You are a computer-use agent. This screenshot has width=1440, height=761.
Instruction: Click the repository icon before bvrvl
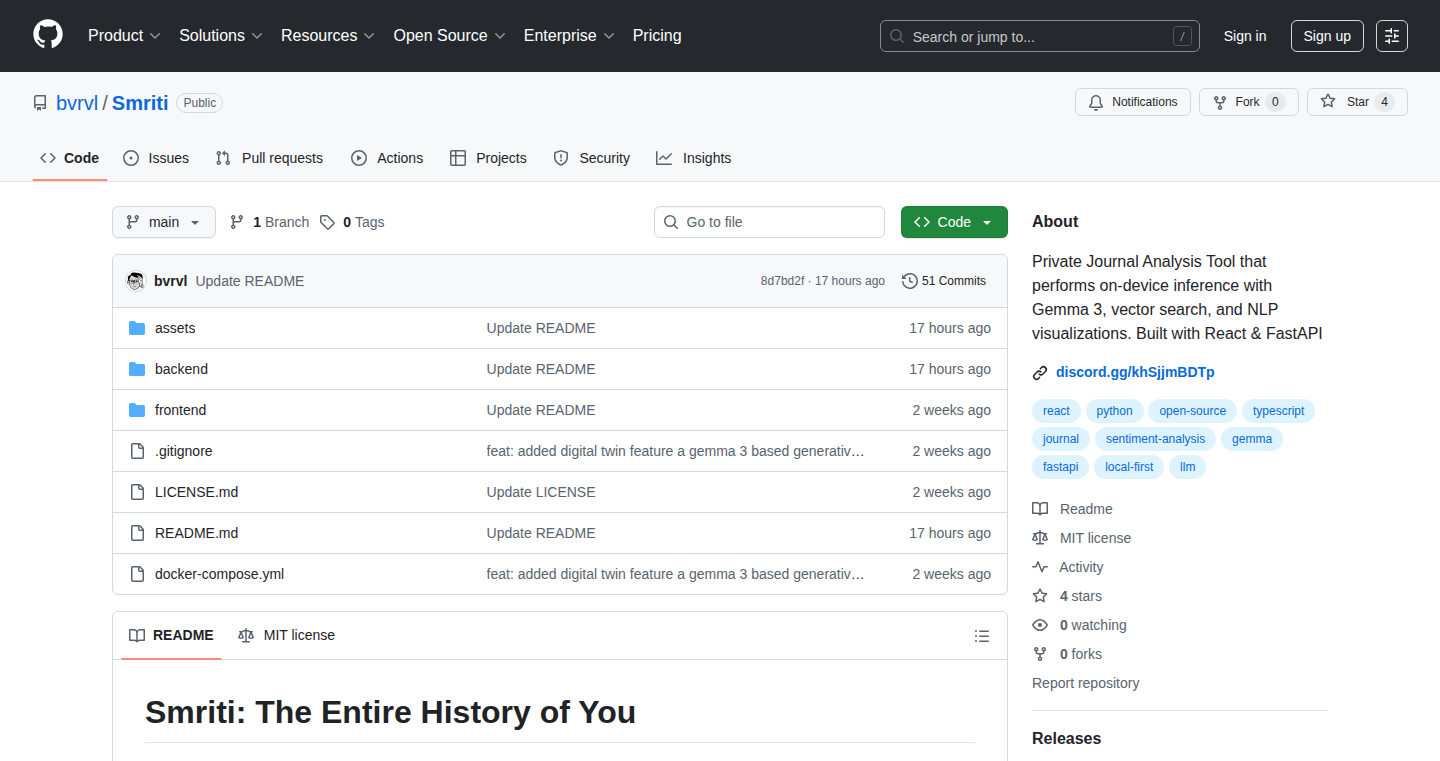(40, 103)
